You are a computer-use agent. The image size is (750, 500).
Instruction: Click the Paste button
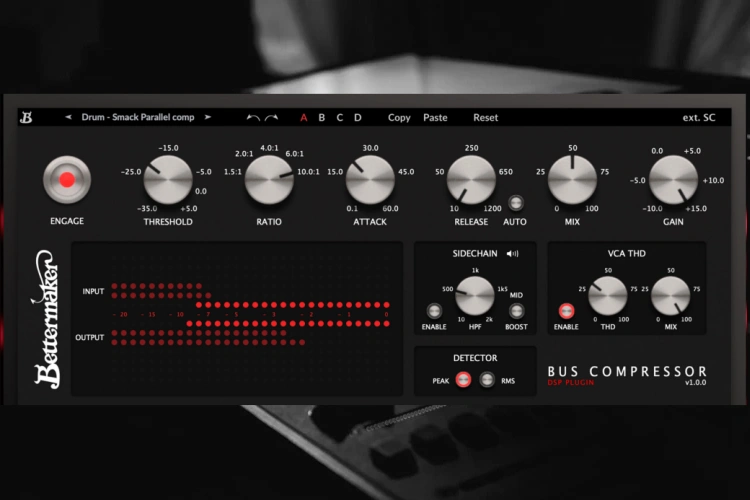435,118
